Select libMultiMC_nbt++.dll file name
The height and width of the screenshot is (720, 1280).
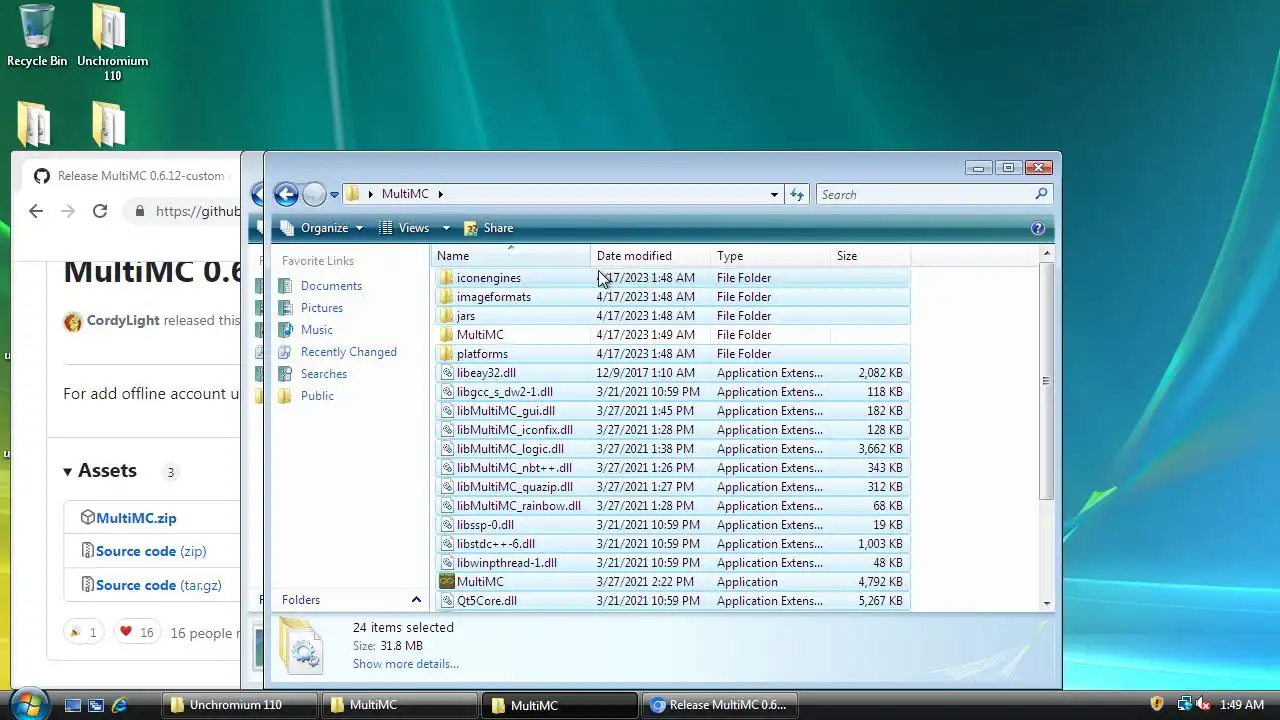[515, 468]
